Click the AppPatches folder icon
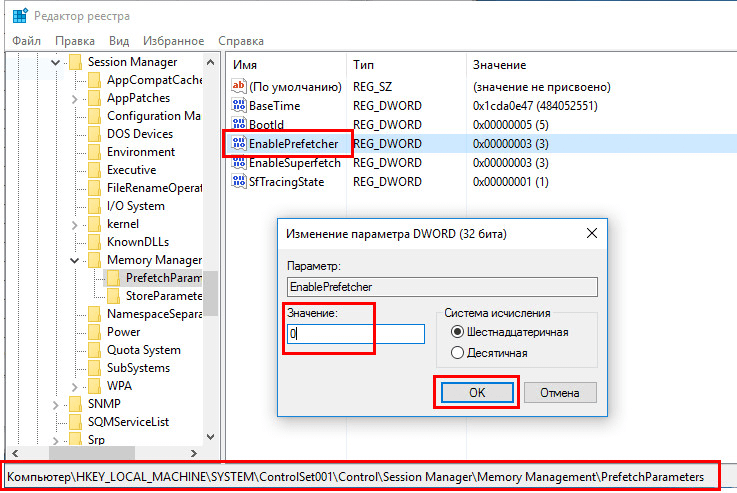 click(94, 98)
